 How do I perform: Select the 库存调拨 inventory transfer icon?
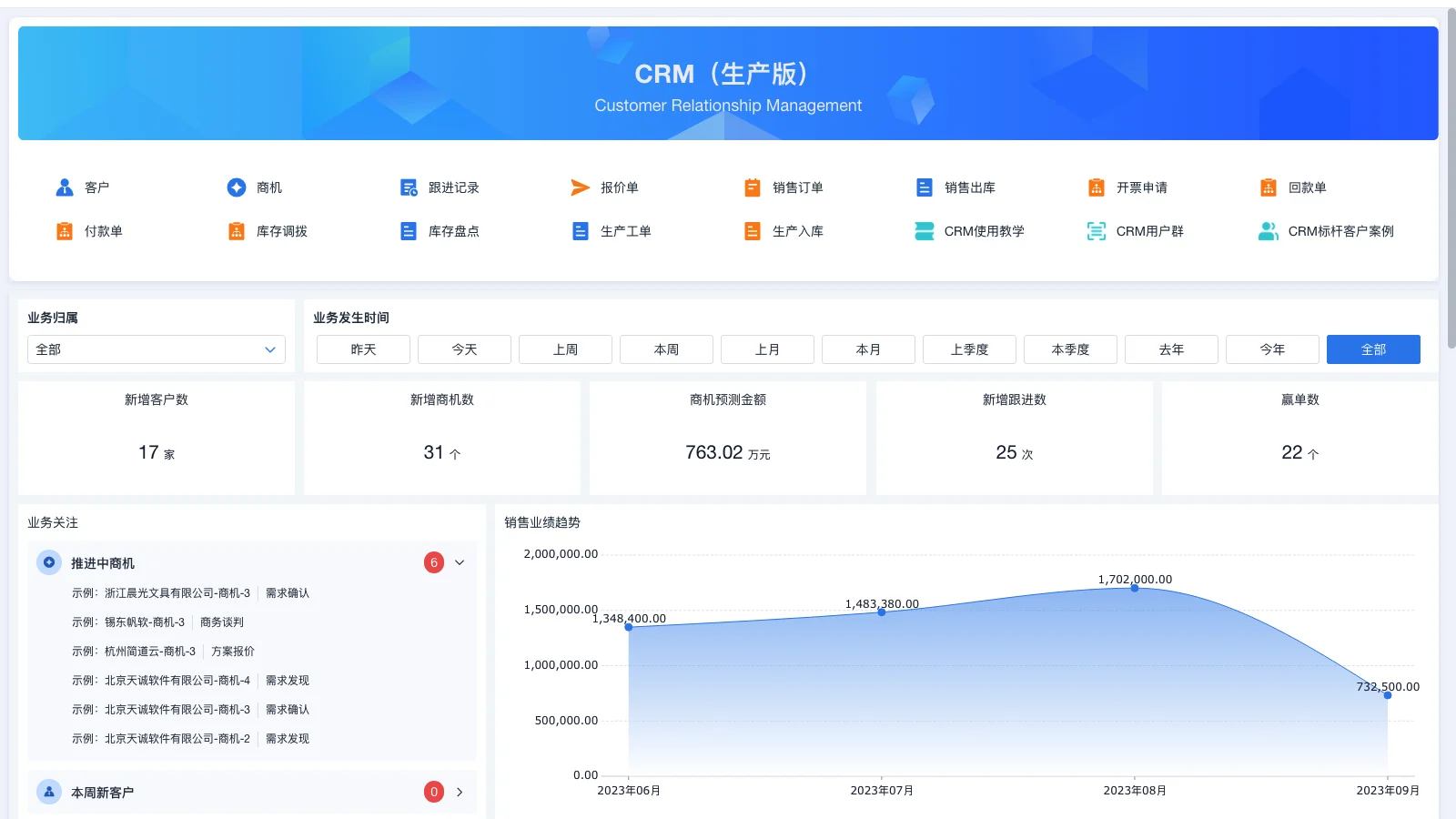(268, 231)
